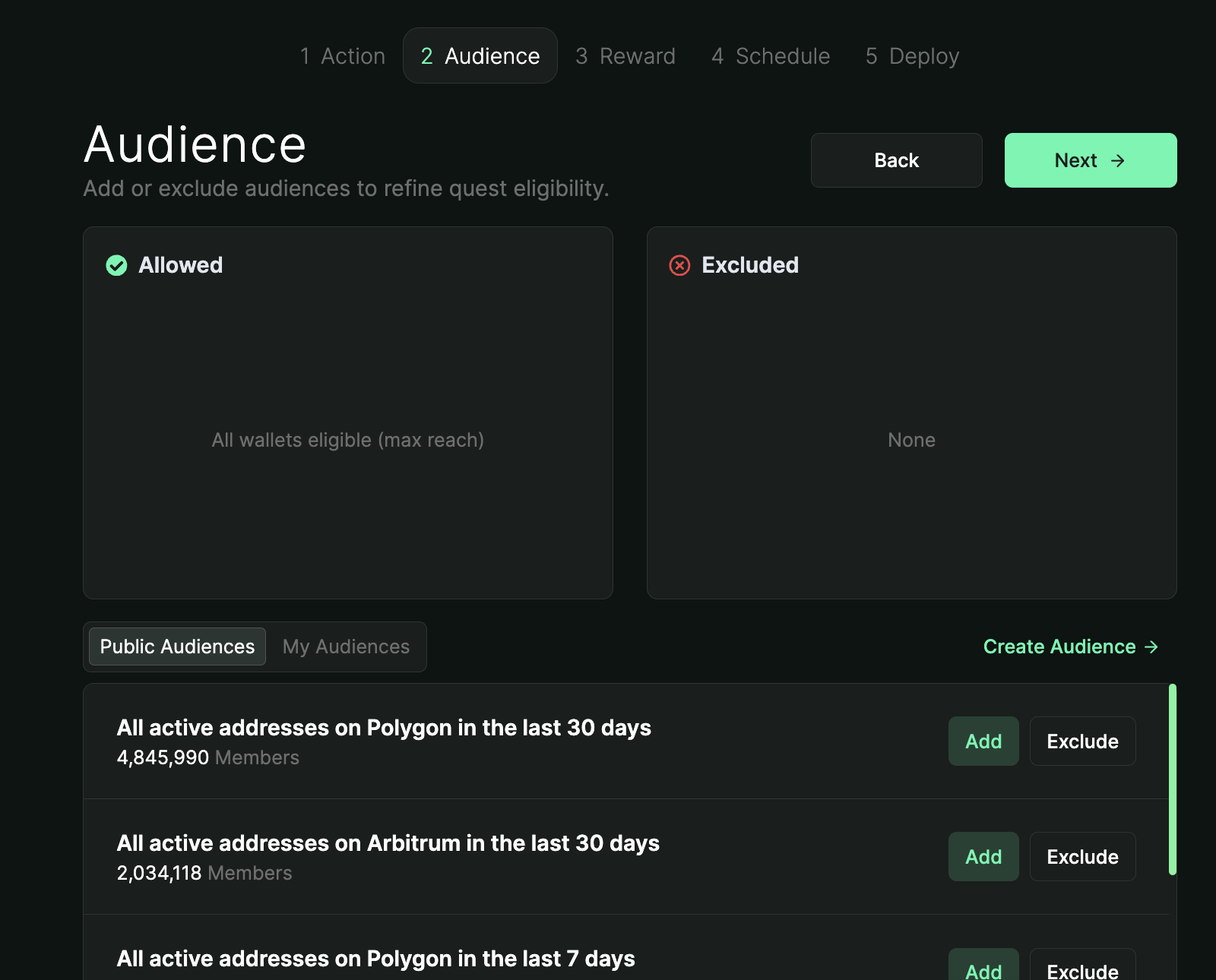The width and height of the screenshot is (1216, 980).
Task: Click the red Excluded X icon
Action: pyautogui.click(x=679, y=265)
